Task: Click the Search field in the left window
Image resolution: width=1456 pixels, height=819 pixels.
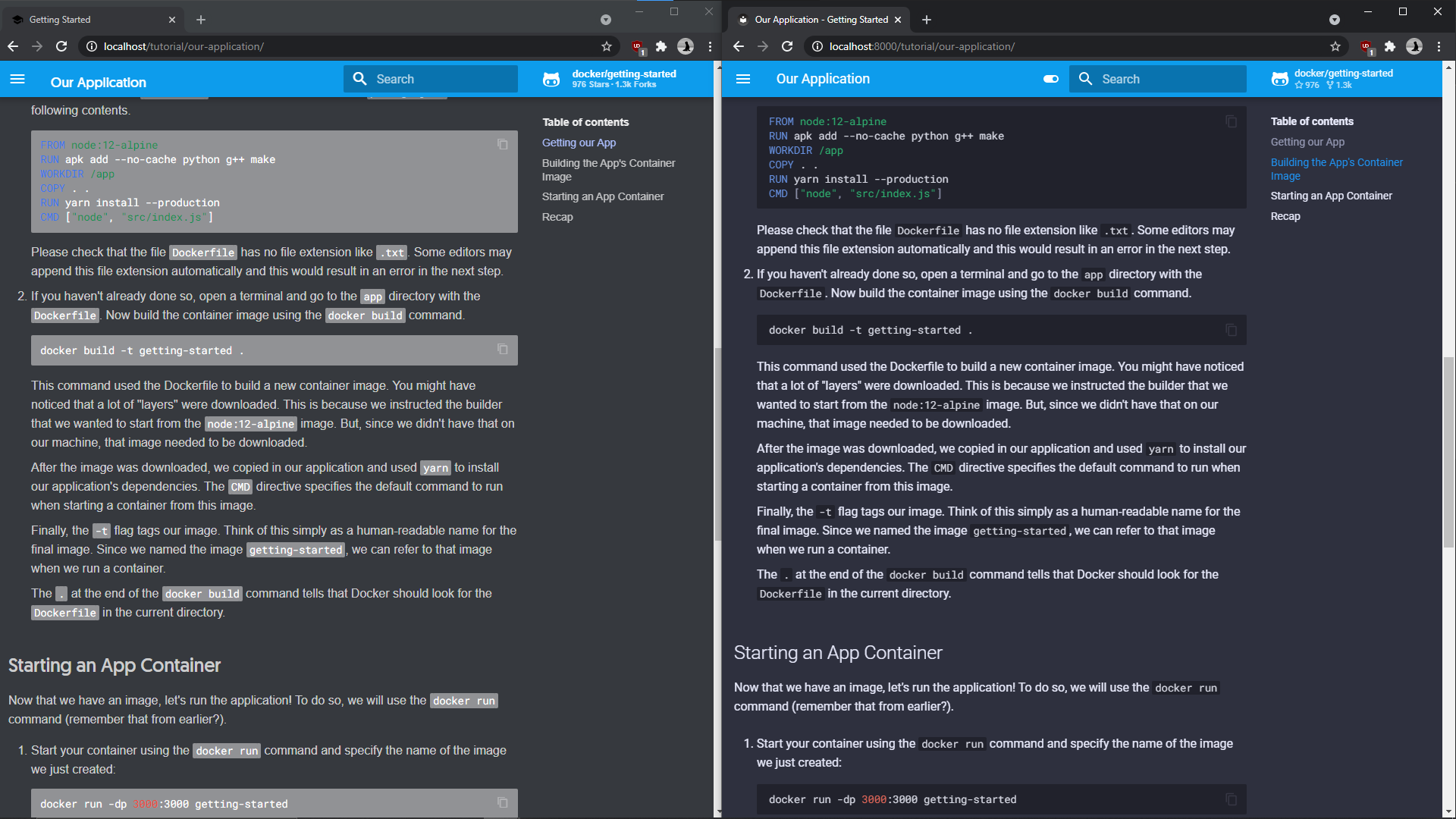Action: pyautogui.click(x=431, y=79)
